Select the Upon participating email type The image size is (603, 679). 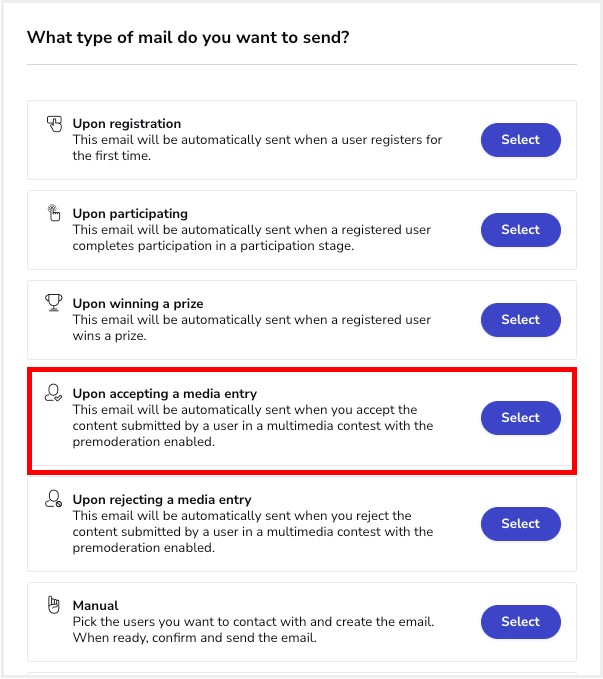[x=521, y=230]
